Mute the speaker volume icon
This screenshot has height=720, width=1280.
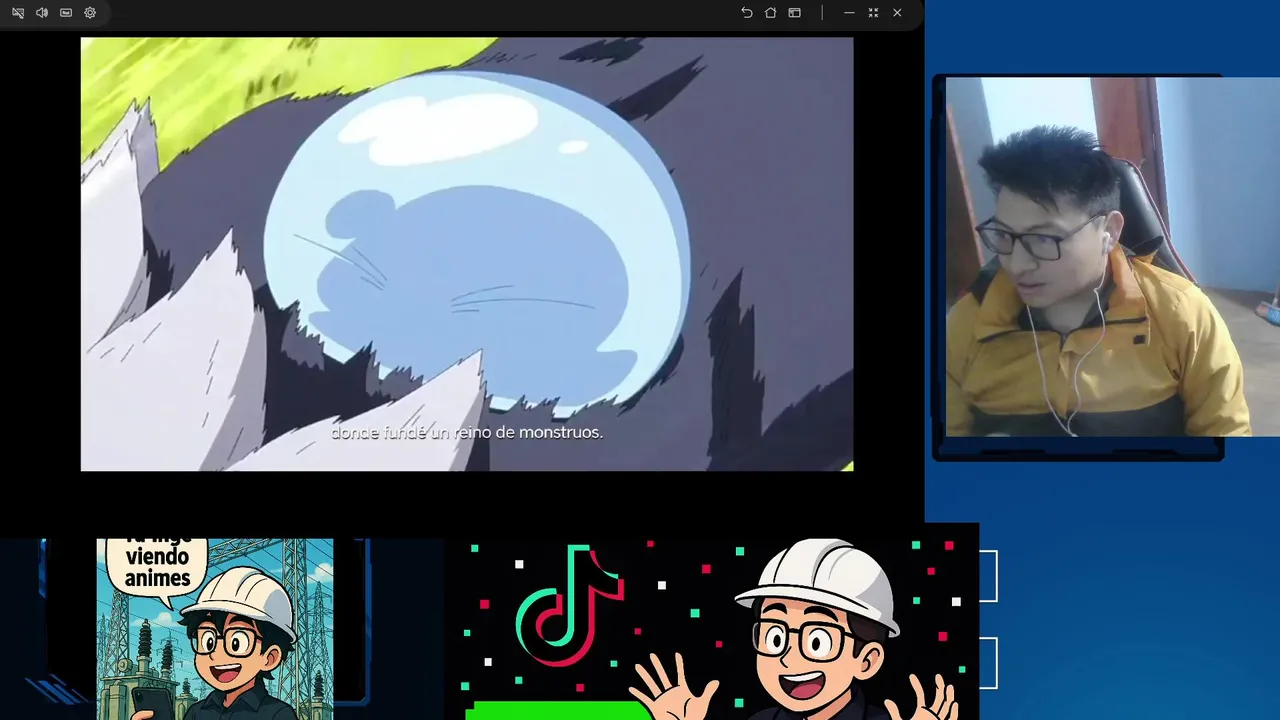click(42, 13)
